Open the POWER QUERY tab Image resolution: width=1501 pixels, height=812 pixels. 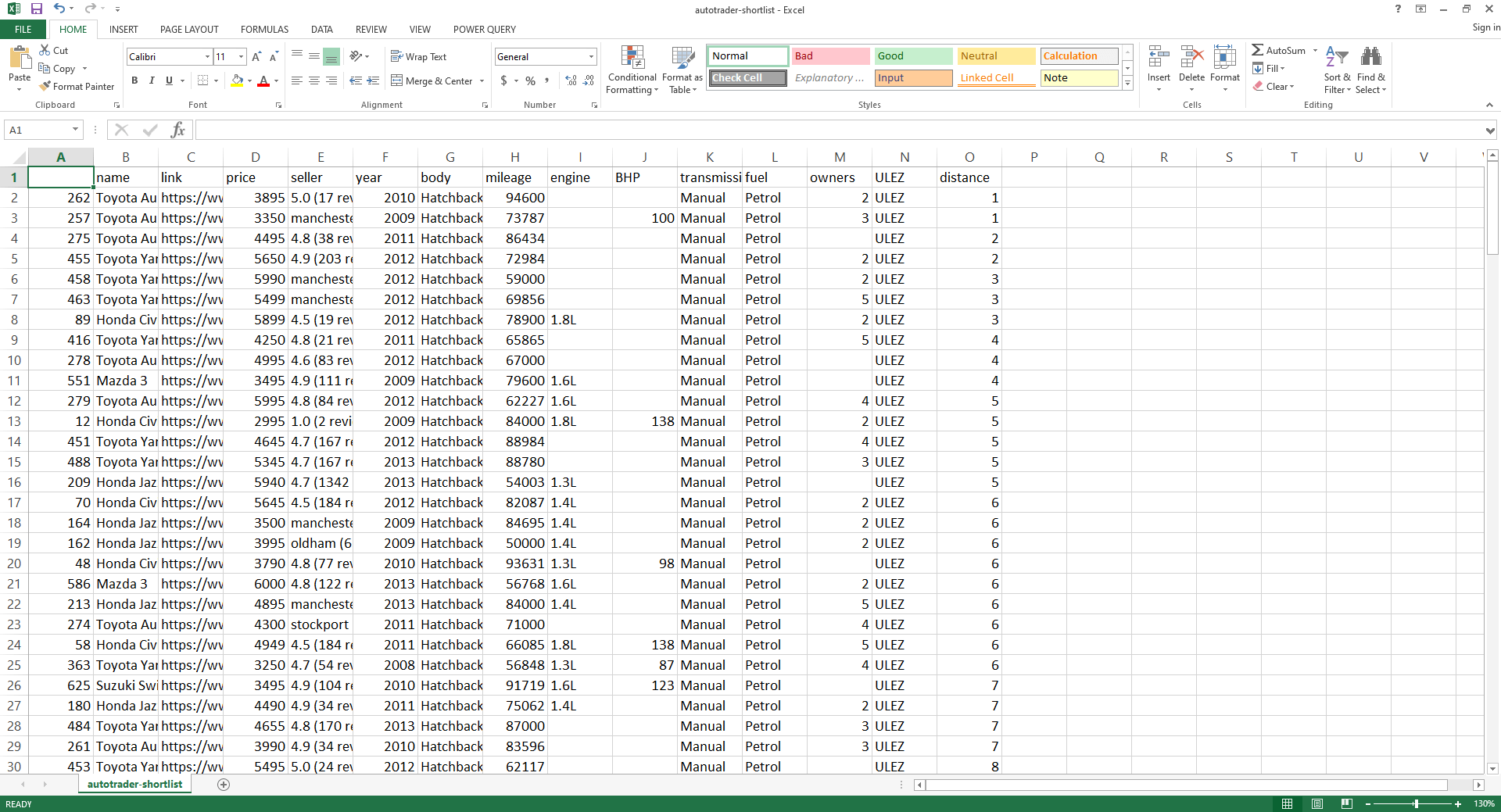[484, 29]
